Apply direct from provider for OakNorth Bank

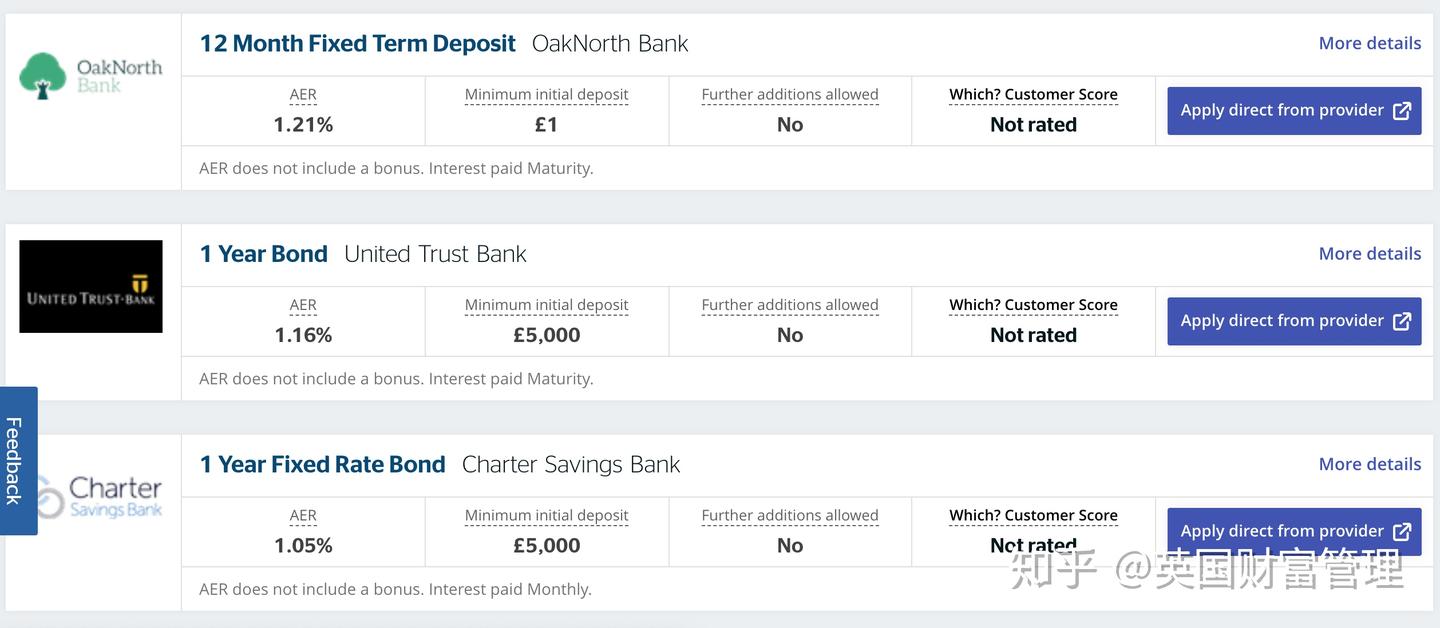click(x=1281, y=111)
